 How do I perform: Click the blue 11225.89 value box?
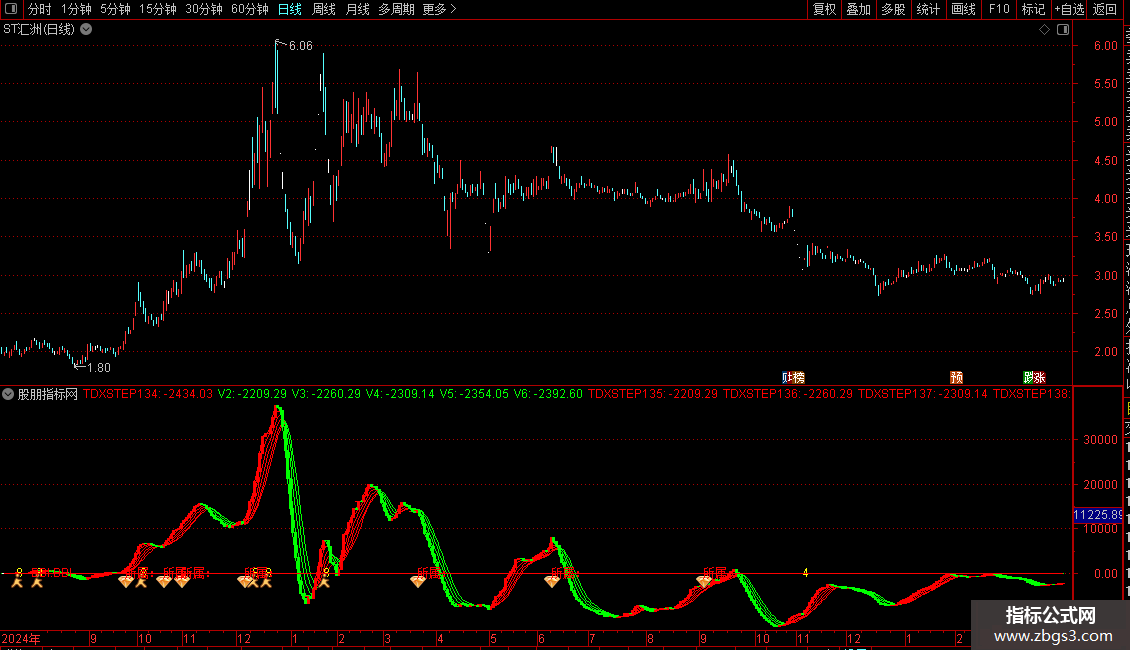[x=1098, y=515]
